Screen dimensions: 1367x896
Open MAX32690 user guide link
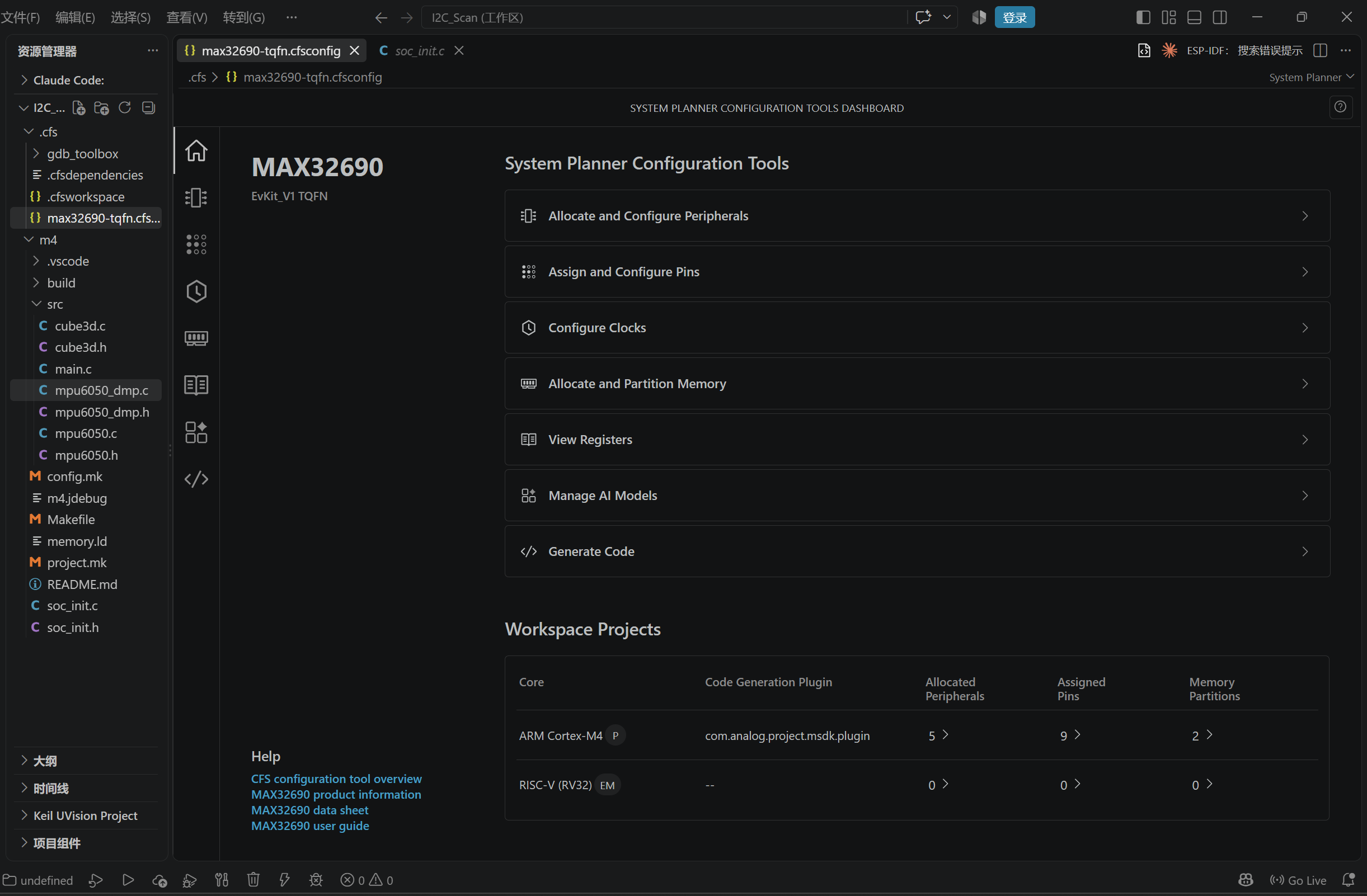[310, 826]
